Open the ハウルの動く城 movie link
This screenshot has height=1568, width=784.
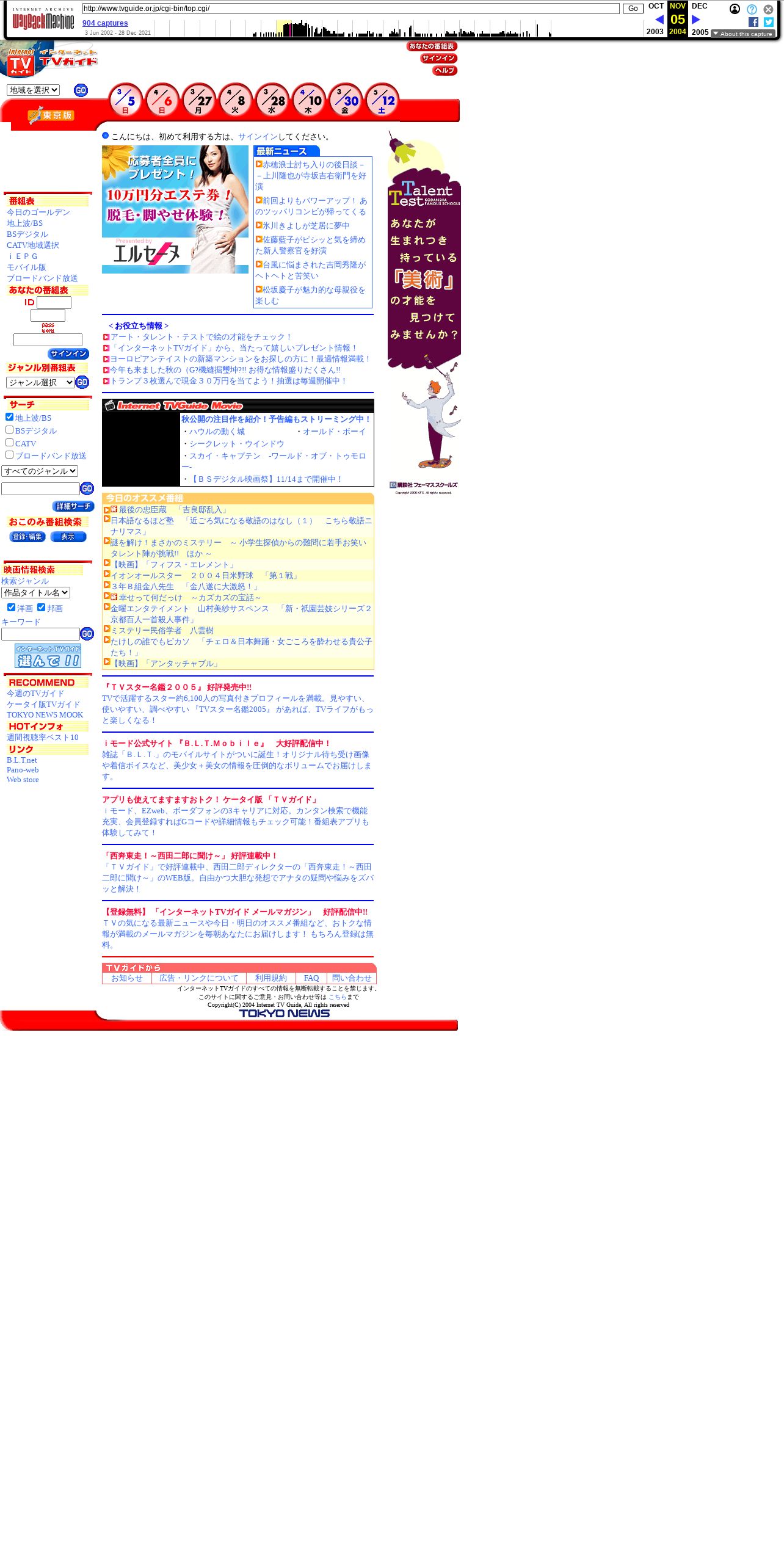click(x=217, y=432)
